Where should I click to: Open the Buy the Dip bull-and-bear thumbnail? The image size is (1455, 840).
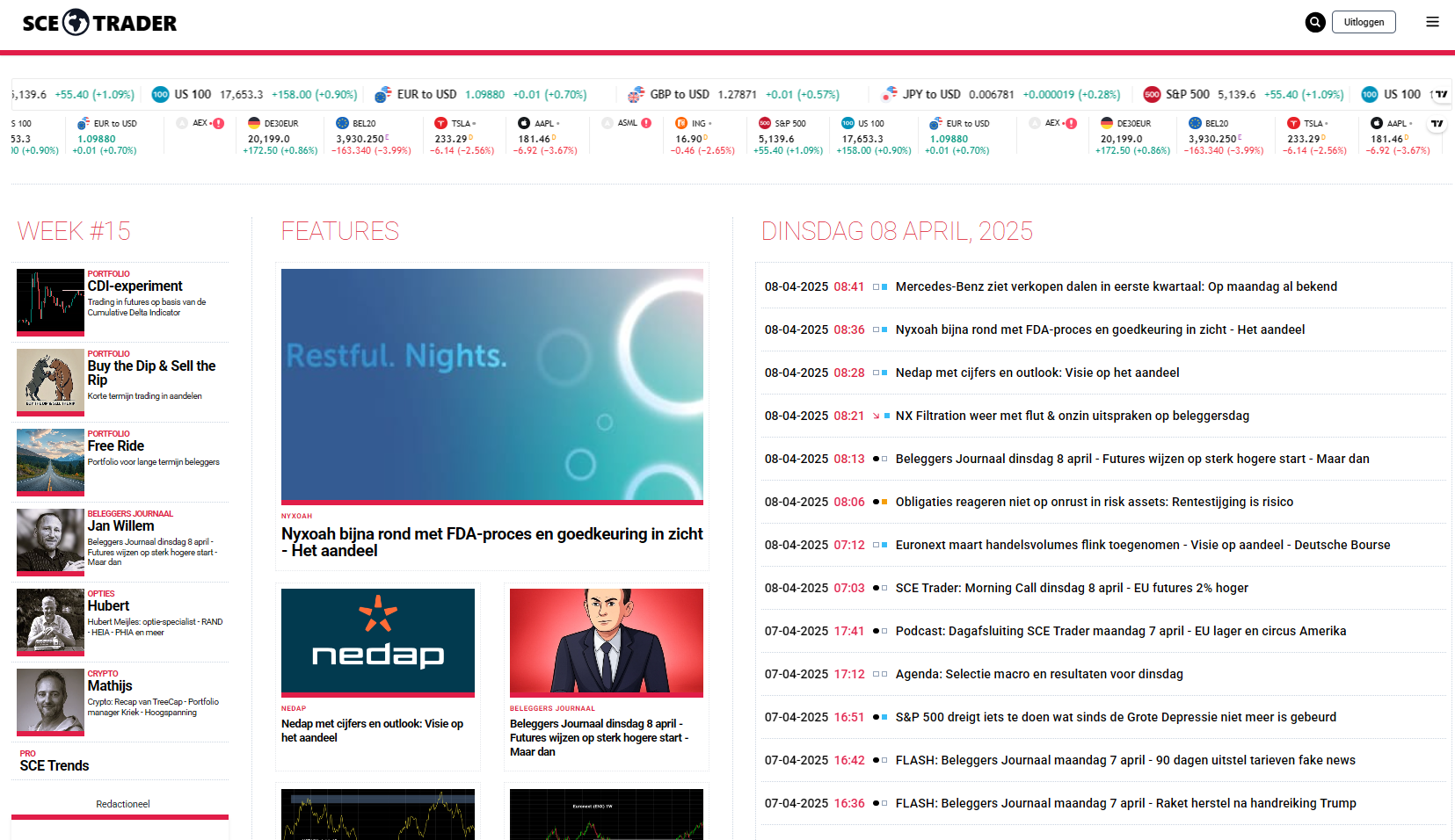tap(50, 382)
